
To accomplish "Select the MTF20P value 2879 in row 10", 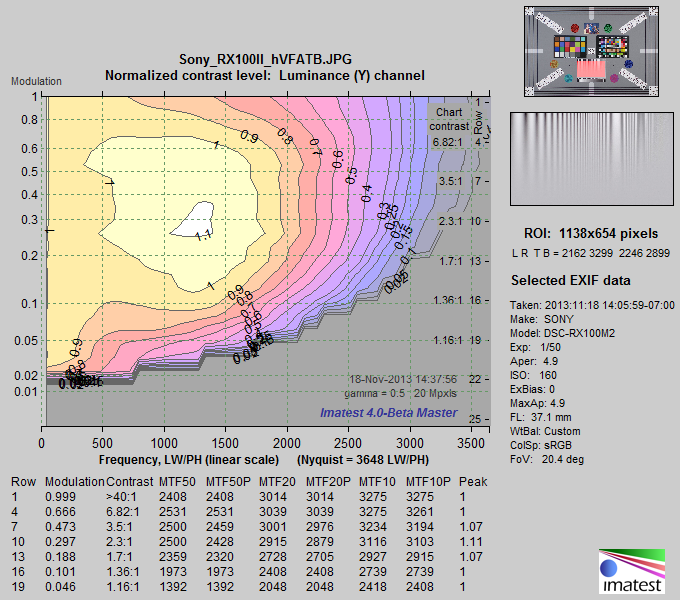I will (x=320, y=542).
